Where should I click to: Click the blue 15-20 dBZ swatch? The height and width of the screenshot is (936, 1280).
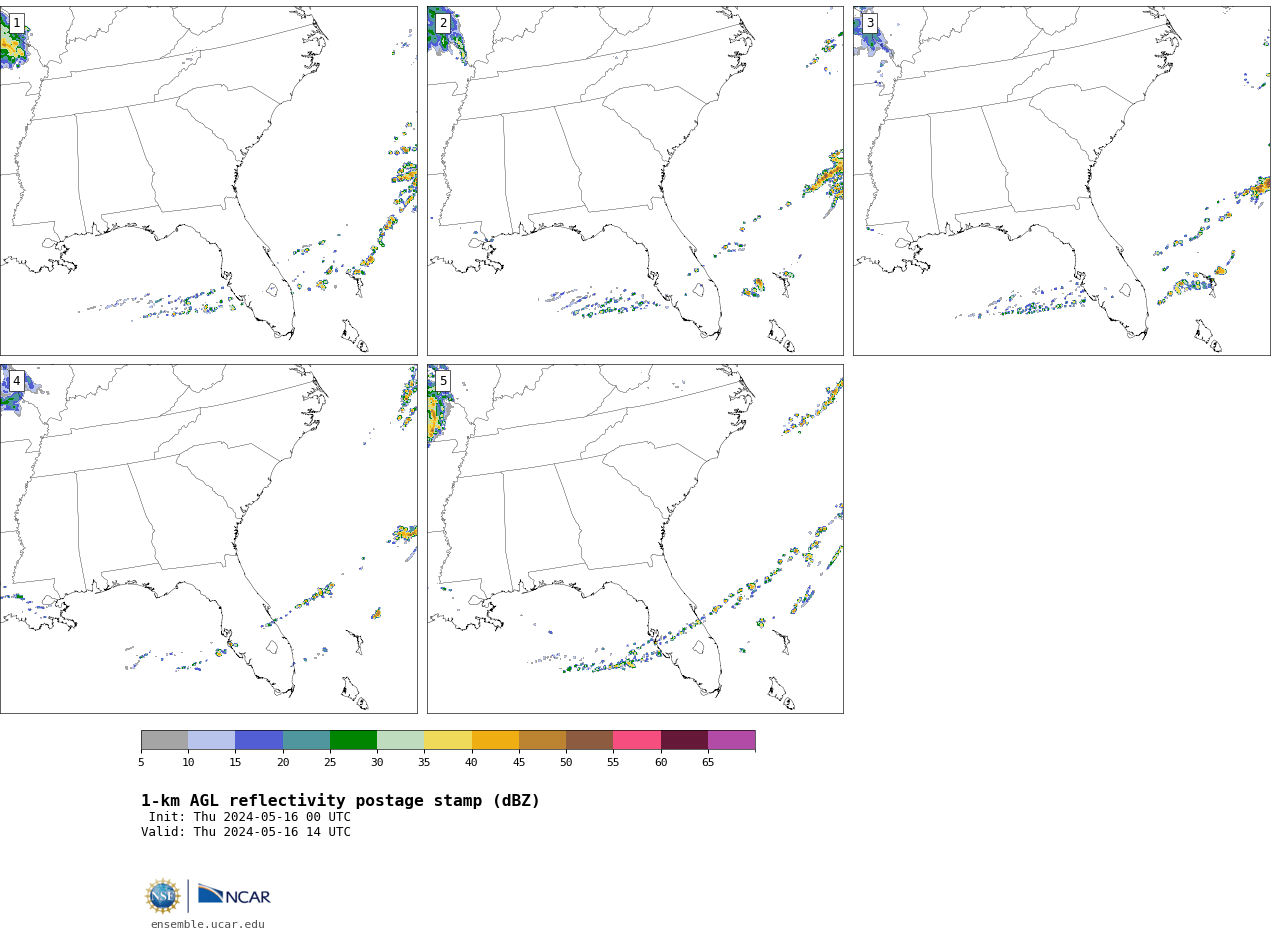[x=259, y=740]
